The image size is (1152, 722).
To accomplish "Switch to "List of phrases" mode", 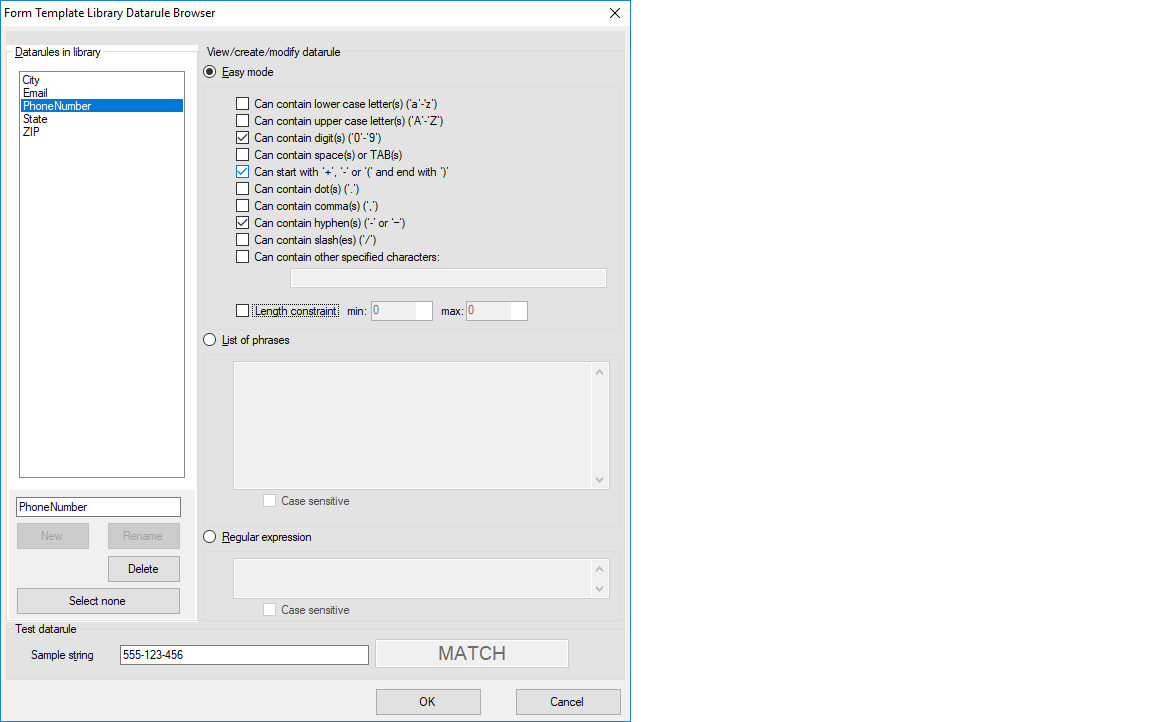I will pos(209,339).
